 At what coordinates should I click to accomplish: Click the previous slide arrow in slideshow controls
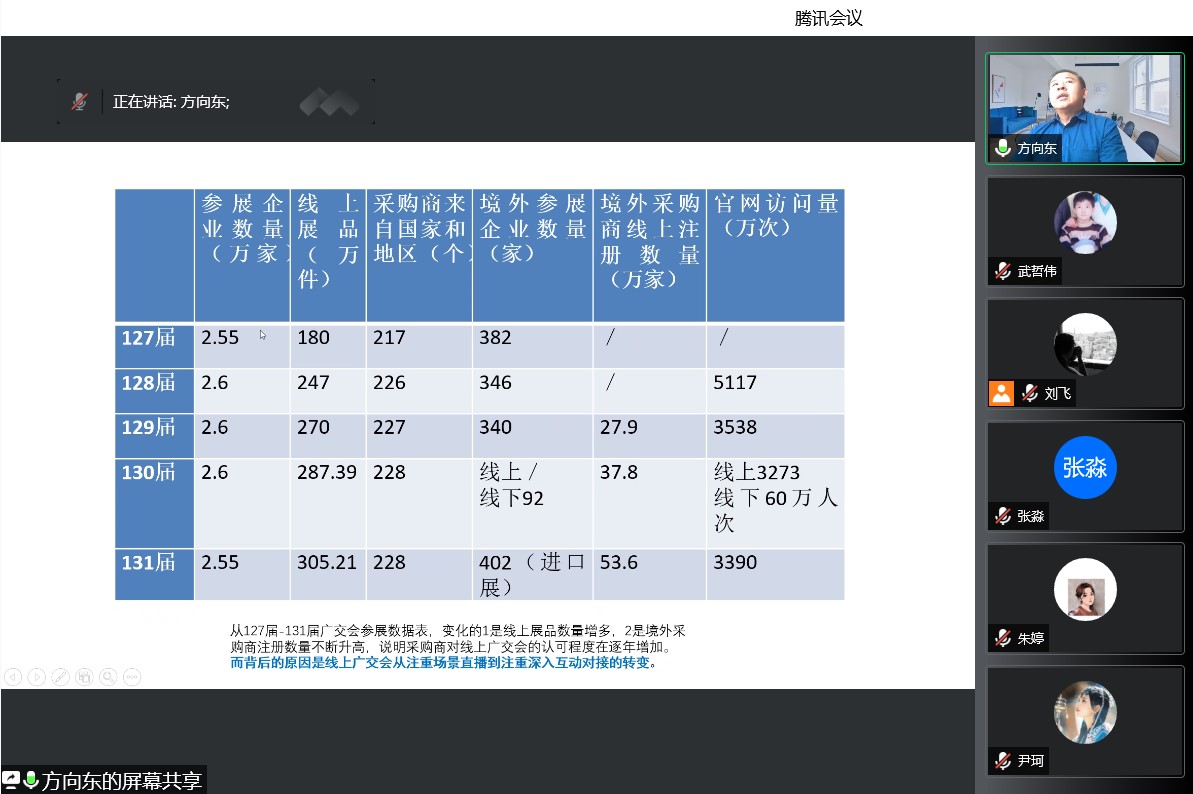click(x=12, y=677)
